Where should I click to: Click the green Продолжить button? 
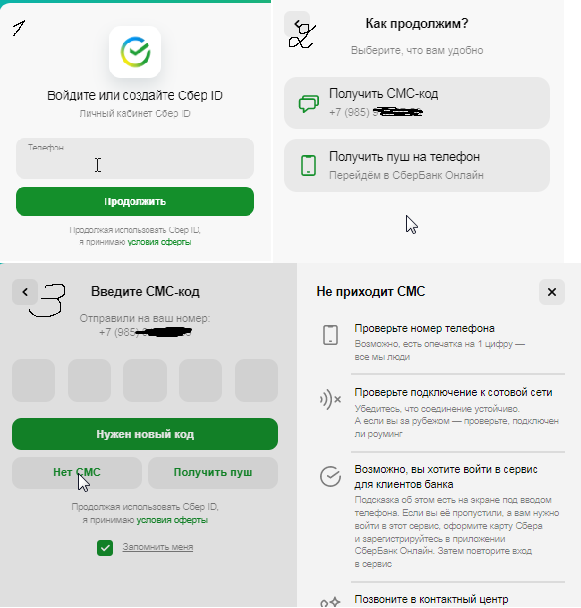click(x=135, y=202)
